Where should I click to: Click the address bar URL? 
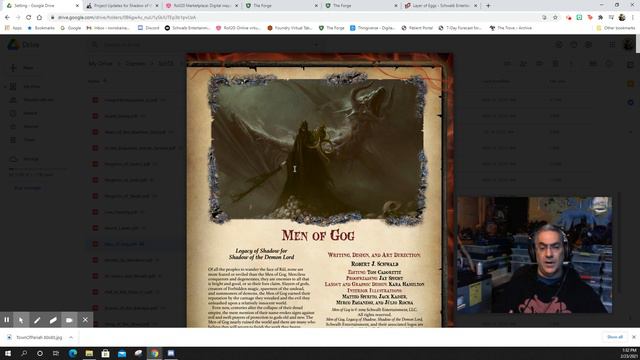[127, 18]
